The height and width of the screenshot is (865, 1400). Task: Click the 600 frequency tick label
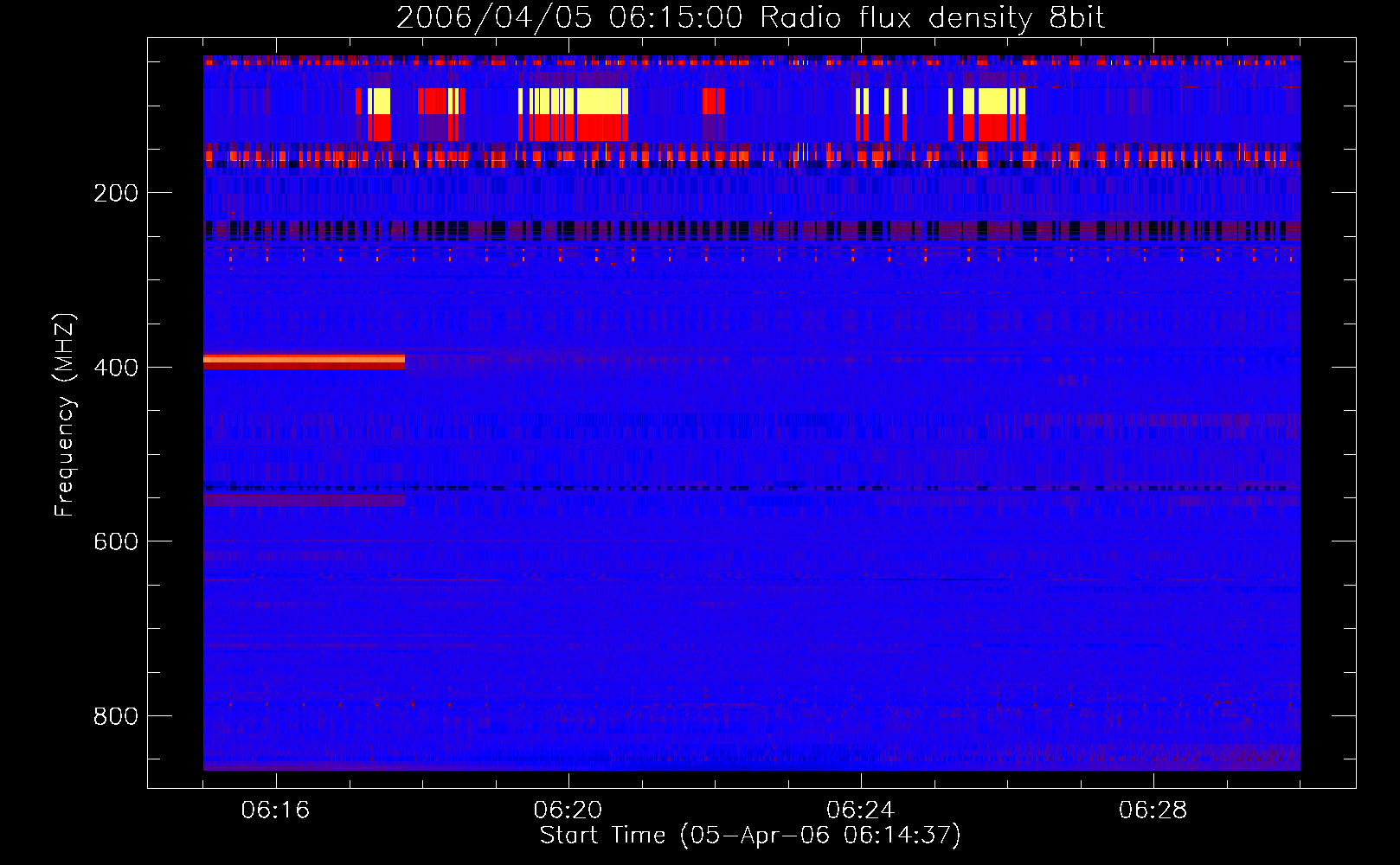coord(116,541)
